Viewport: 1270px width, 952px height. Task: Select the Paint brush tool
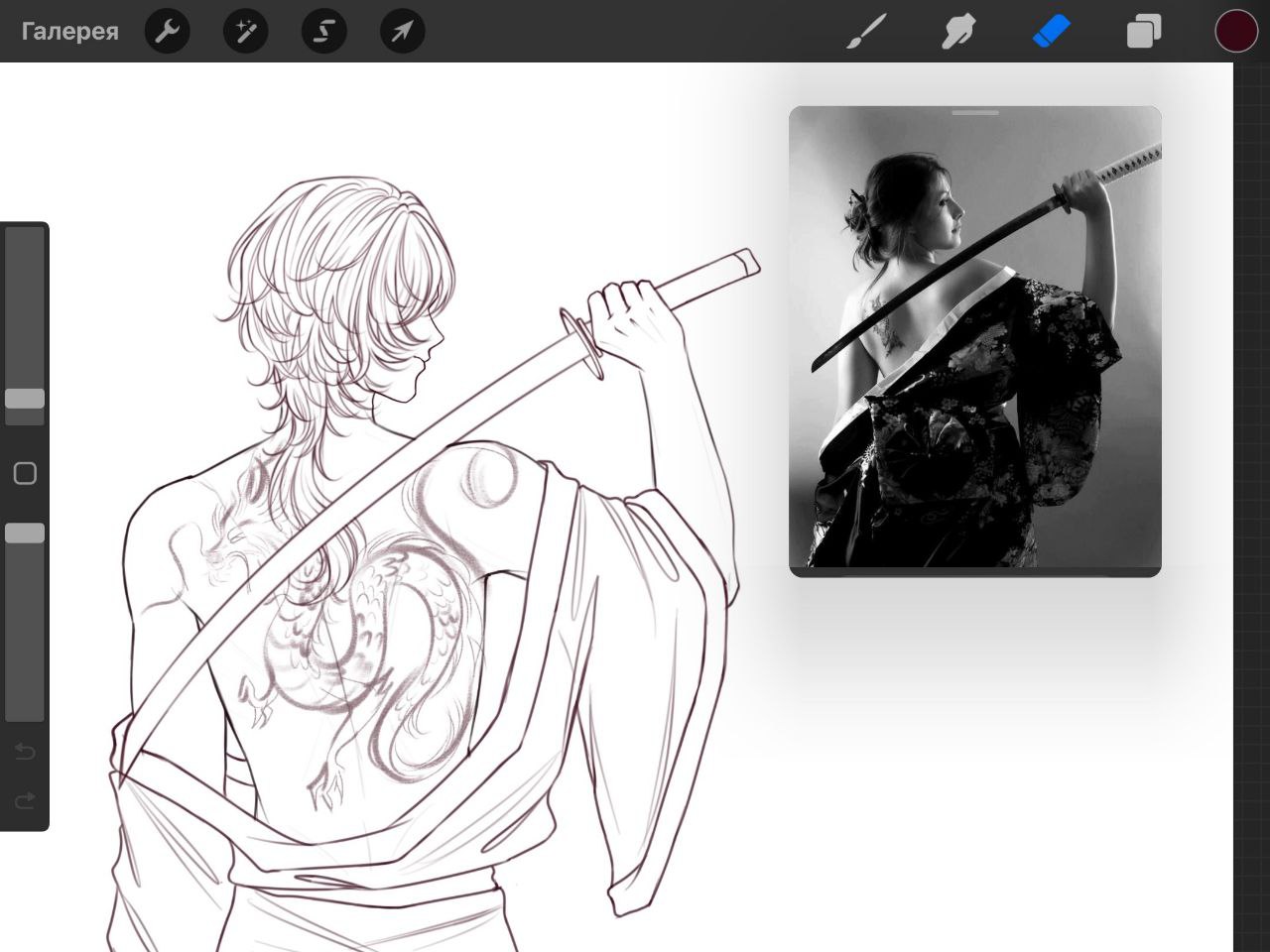(866, 32)
